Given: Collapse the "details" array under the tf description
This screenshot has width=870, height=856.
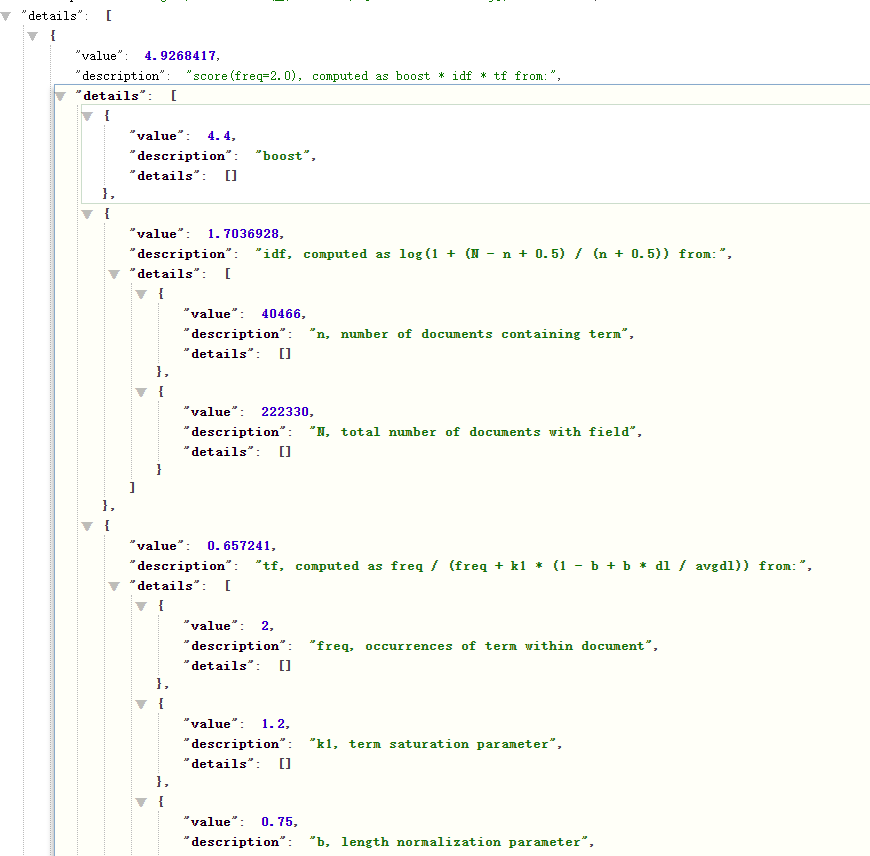Looking at the screenshot, I should pos(114,586).
